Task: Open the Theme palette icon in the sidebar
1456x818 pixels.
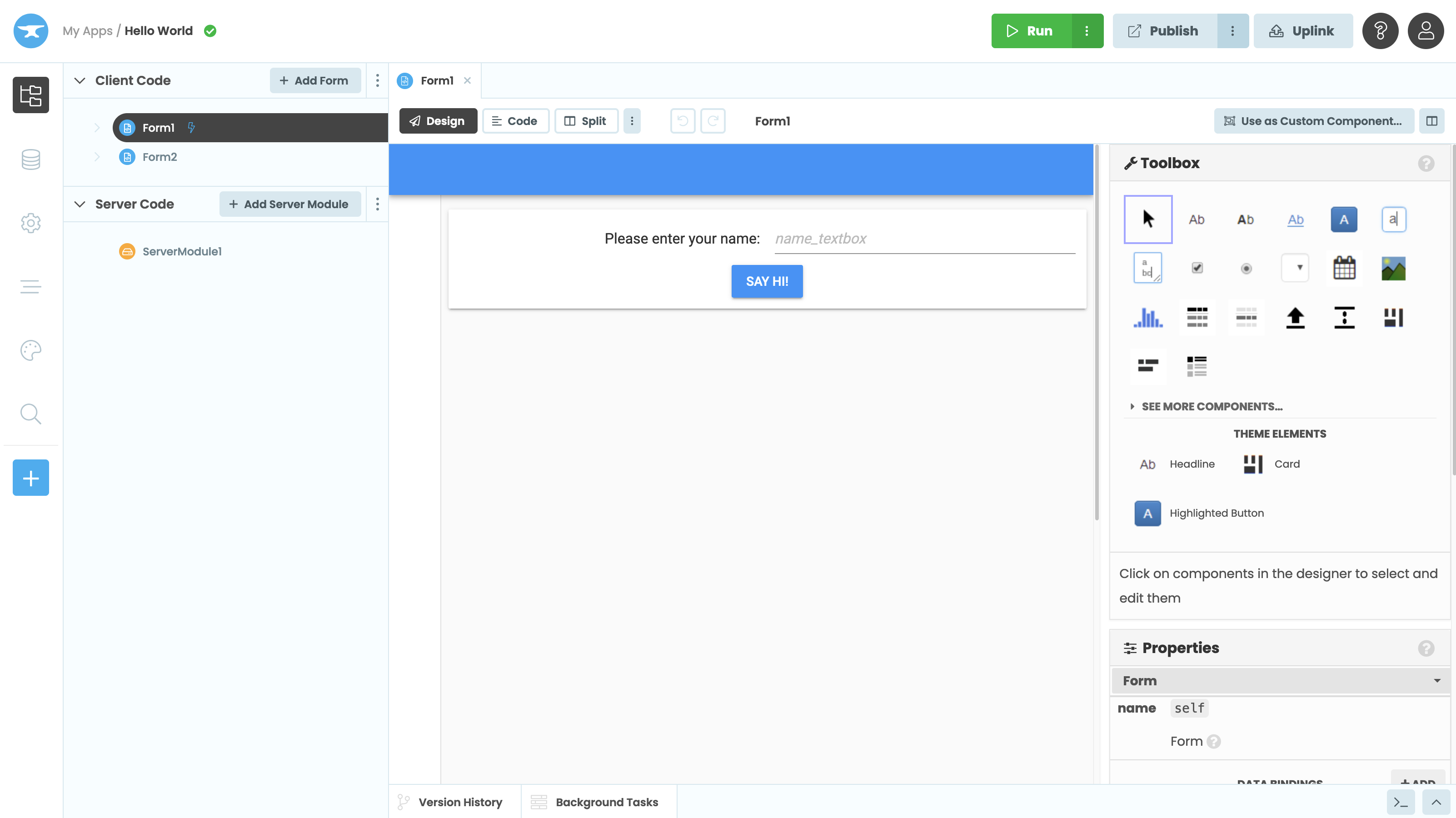Action: (x=30, y=350)
